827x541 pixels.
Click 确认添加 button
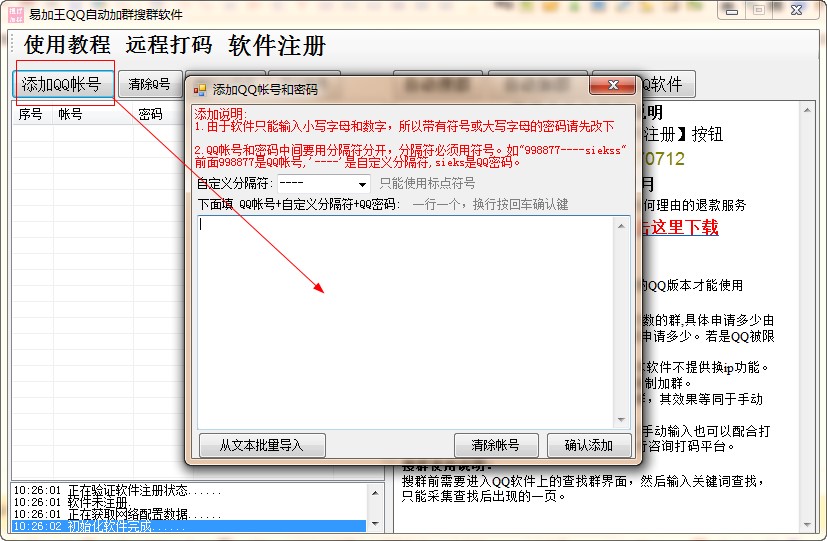pyautogui.click(x=589, y=445)
